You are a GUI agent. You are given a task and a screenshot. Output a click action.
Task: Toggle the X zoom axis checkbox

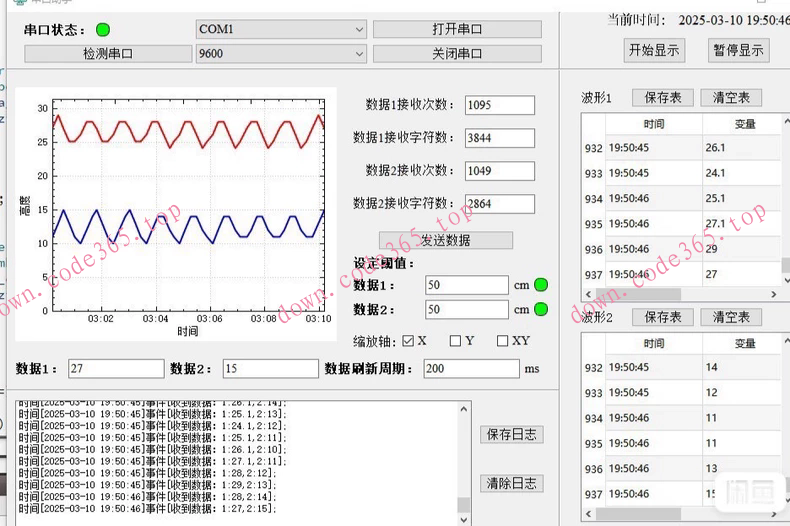point(408,341)
